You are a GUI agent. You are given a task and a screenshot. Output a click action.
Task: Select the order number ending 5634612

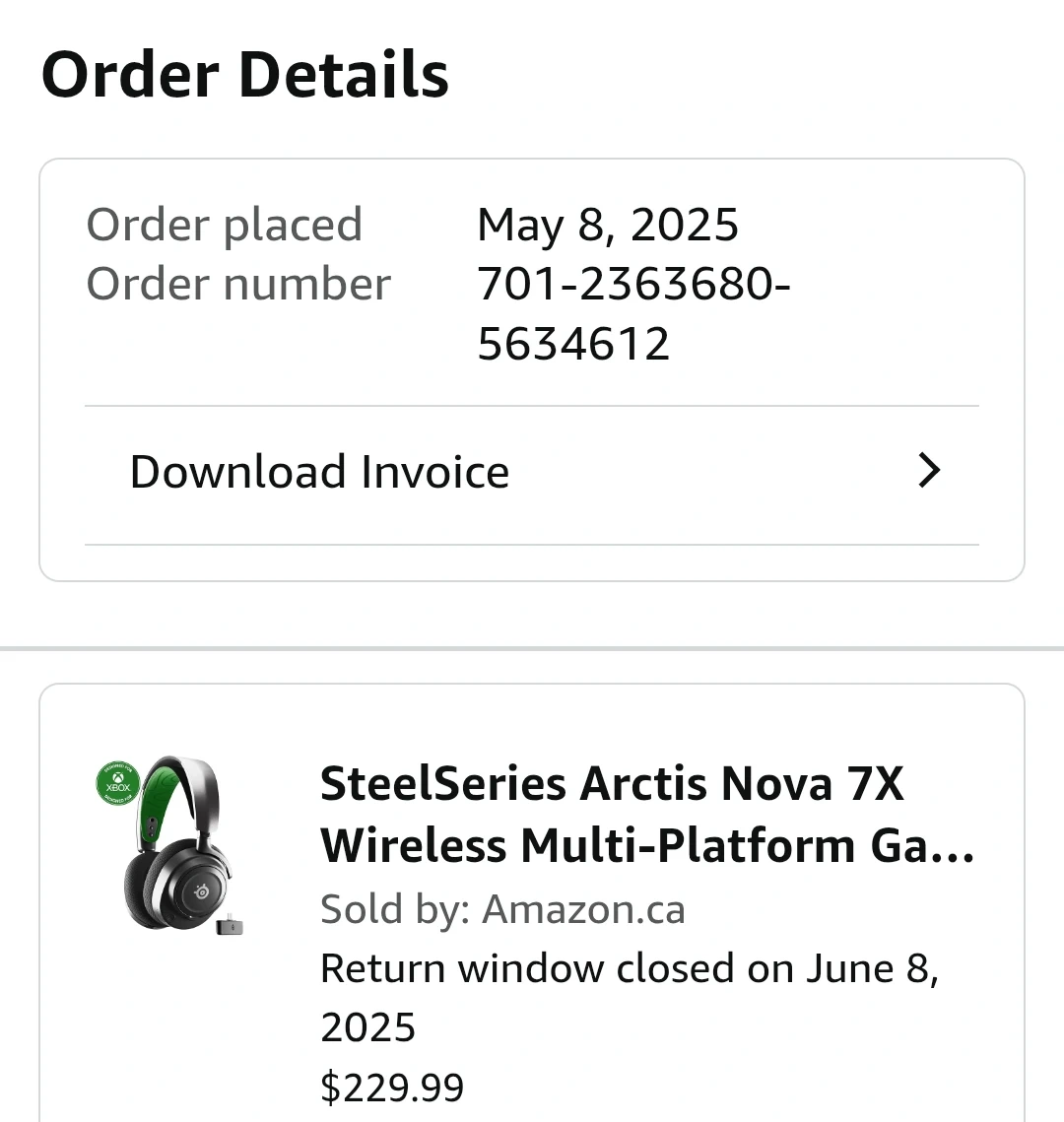click(x=573, y=344)
